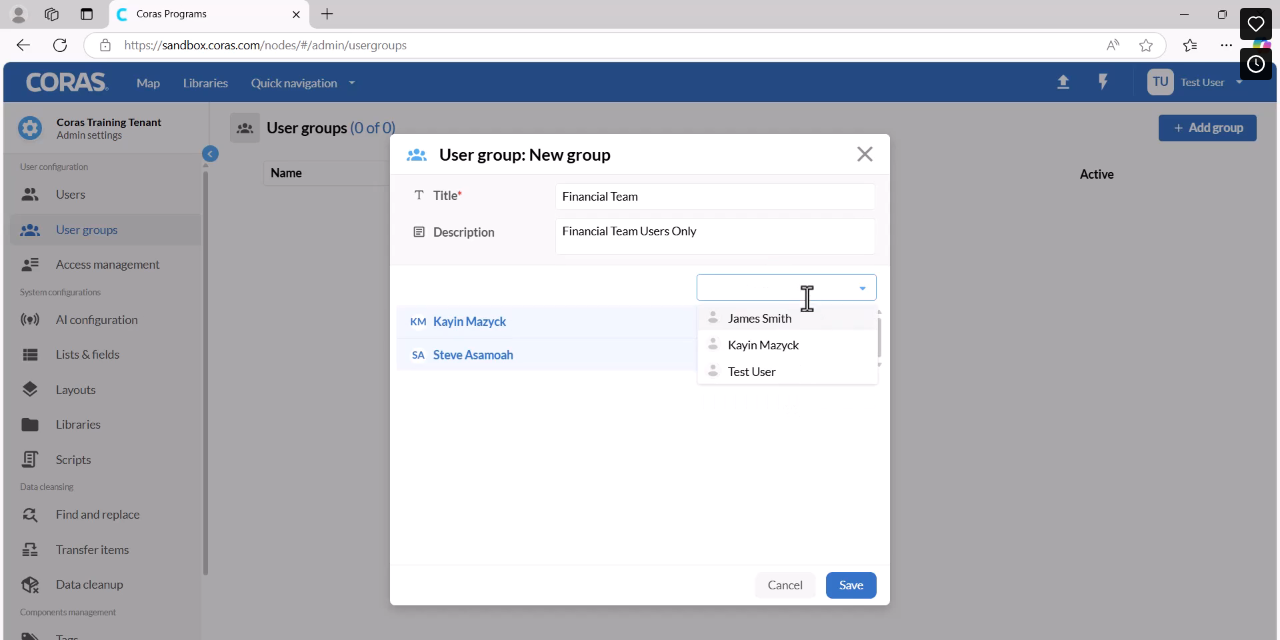Click the Title input field
This screenshot has height=640, width=1280.
click(x=715, y=197)
